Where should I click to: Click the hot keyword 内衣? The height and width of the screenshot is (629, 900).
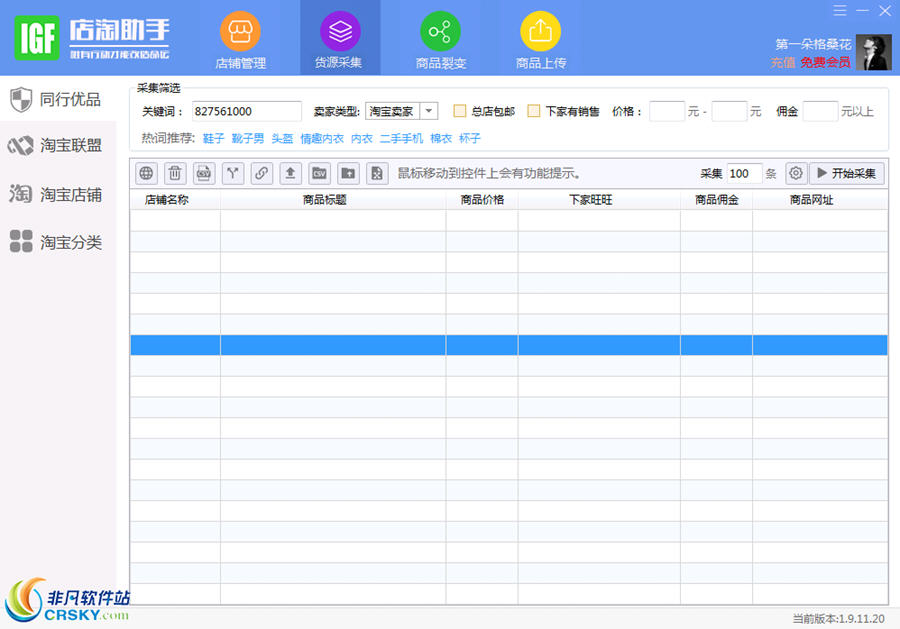362,138
